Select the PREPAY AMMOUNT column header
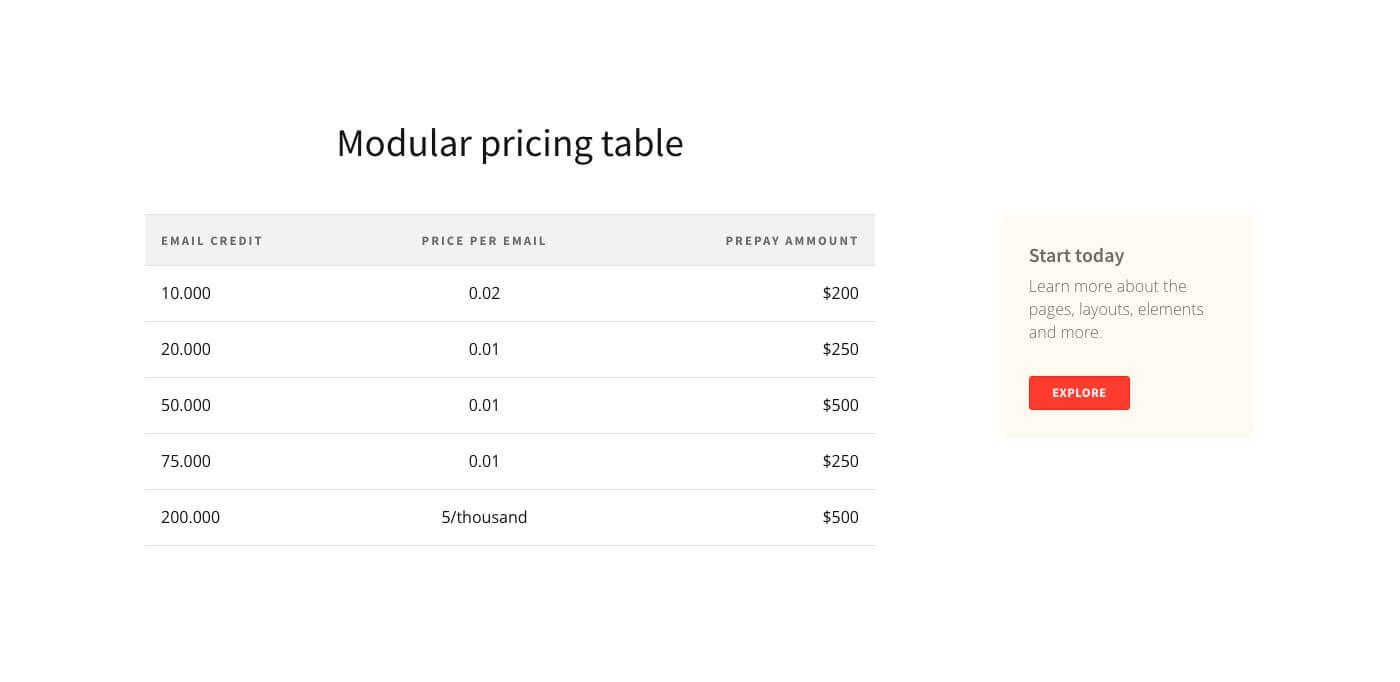Viewport: 1400px width, 682px height. [x=792, y=241]
